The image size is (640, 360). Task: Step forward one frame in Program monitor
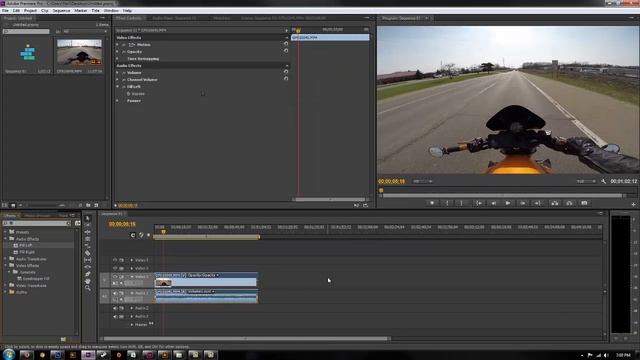pos(522,203)
